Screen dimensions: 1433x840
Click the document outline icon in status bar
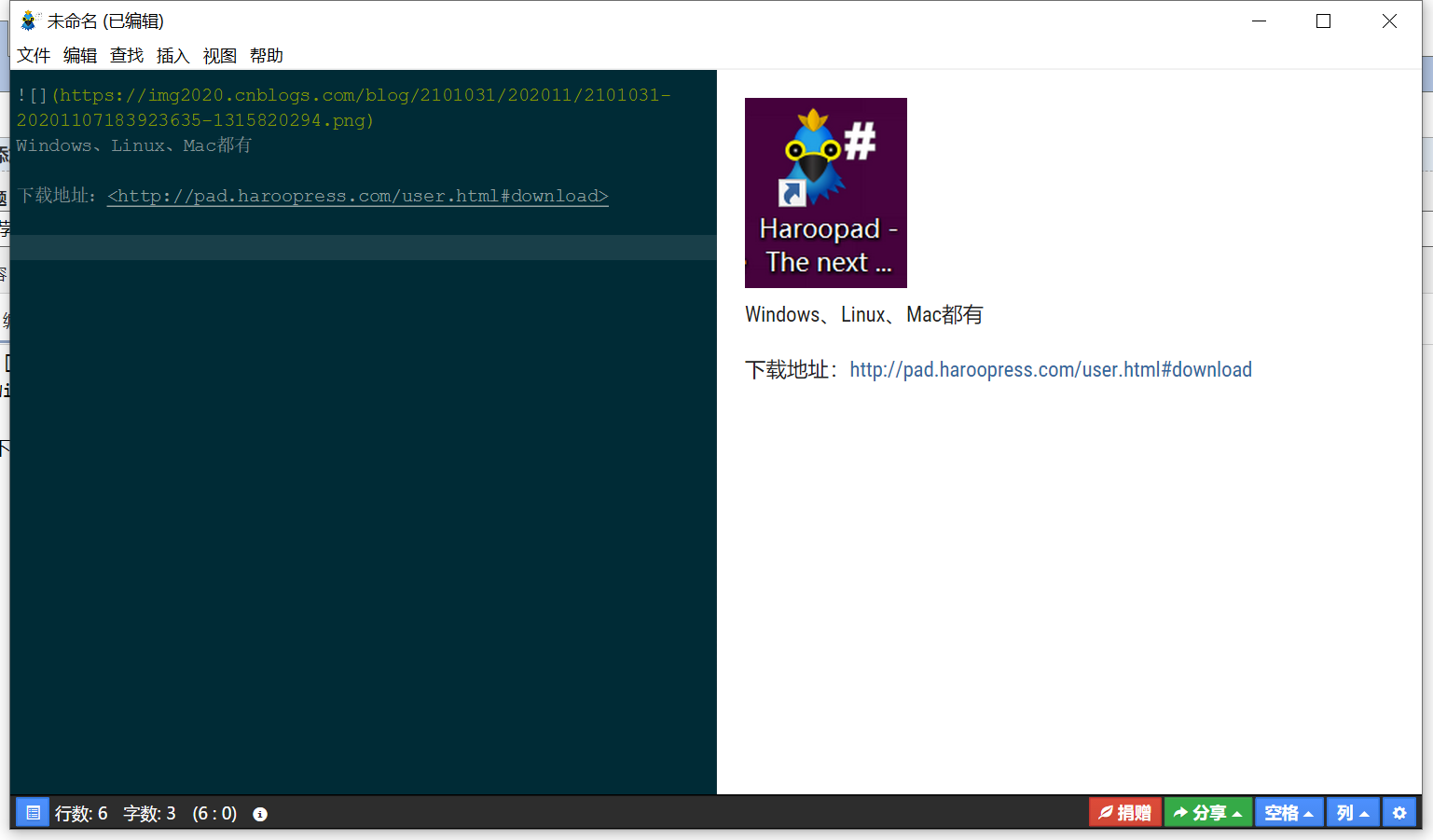point(33,813)
